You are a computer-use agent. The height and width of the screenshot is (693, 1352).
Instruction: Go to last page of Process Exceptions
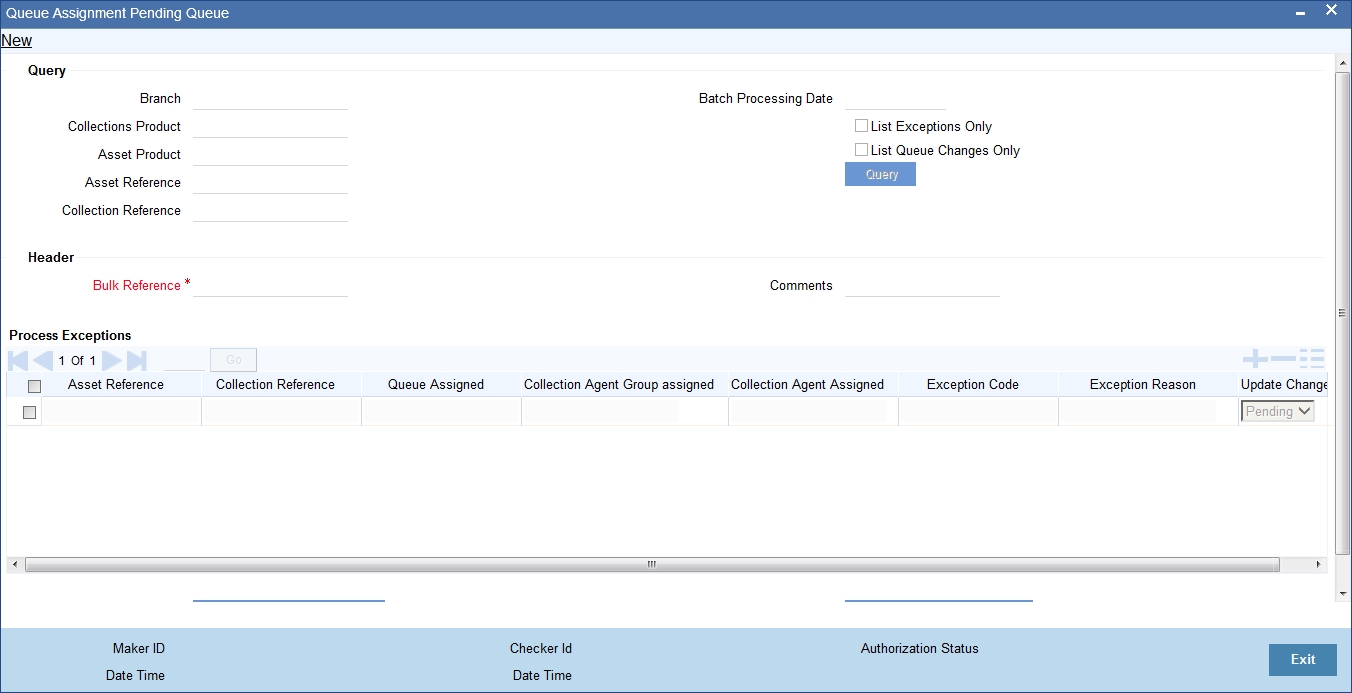(137, 360)
